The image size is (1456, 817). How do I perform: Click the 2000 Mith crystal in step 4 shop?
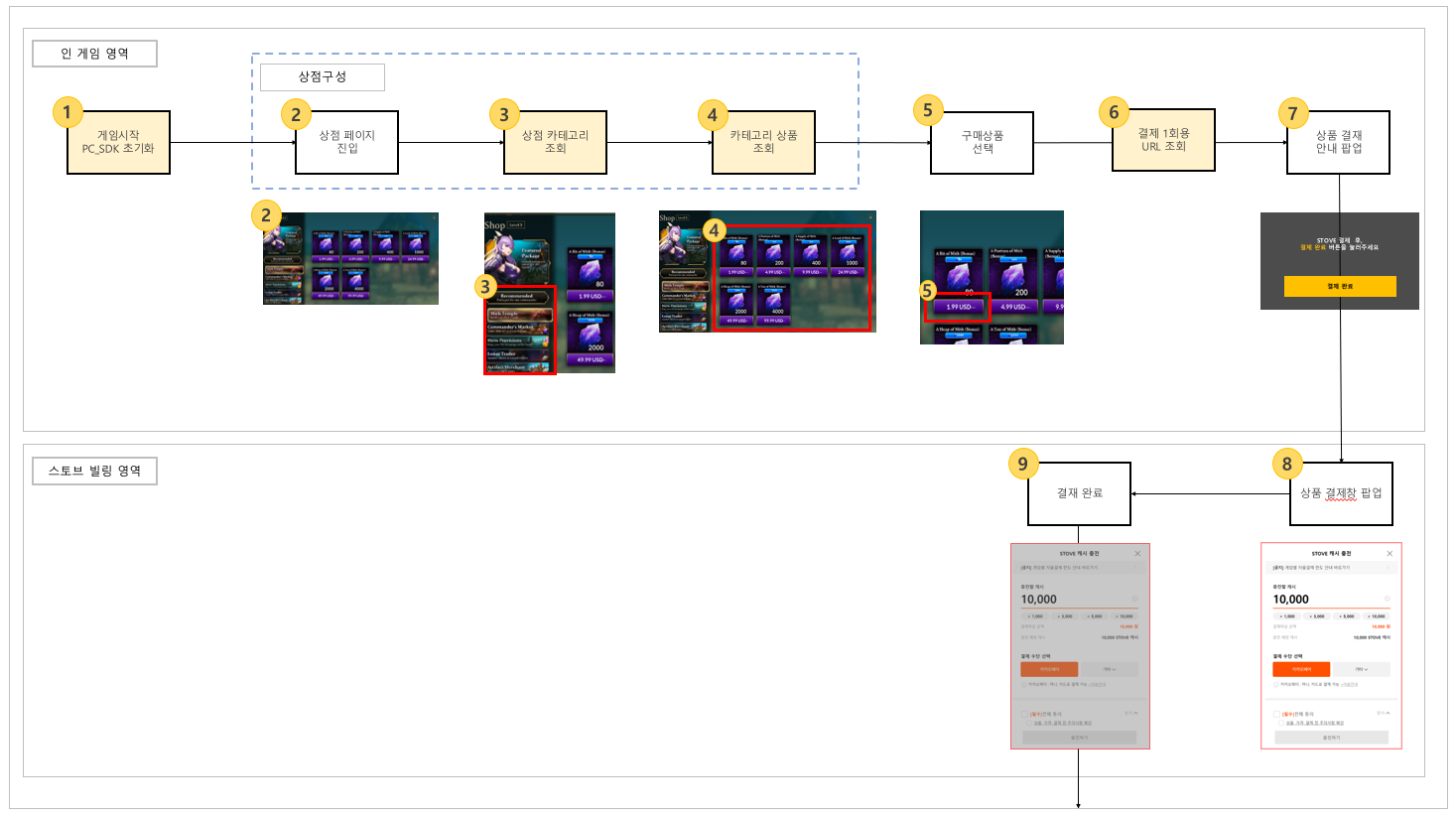(736, 303)
